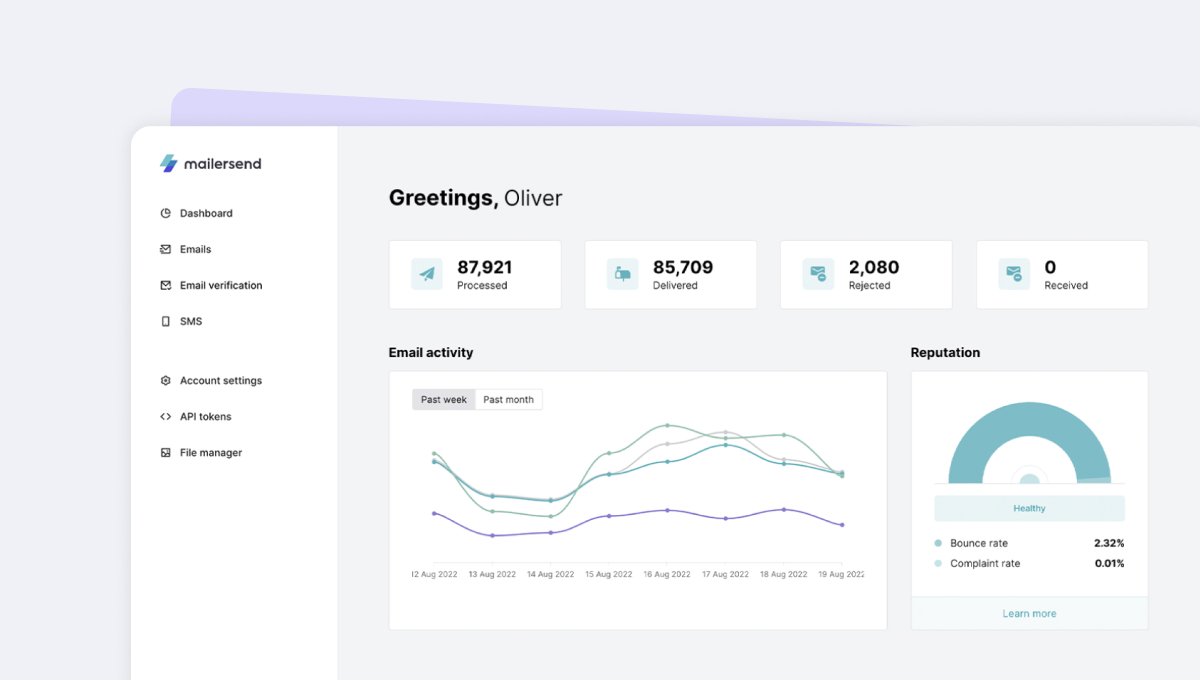Screen dimensions: 1200x680
Task: Select the Email verification icon
Action: (x=166, y=285)
